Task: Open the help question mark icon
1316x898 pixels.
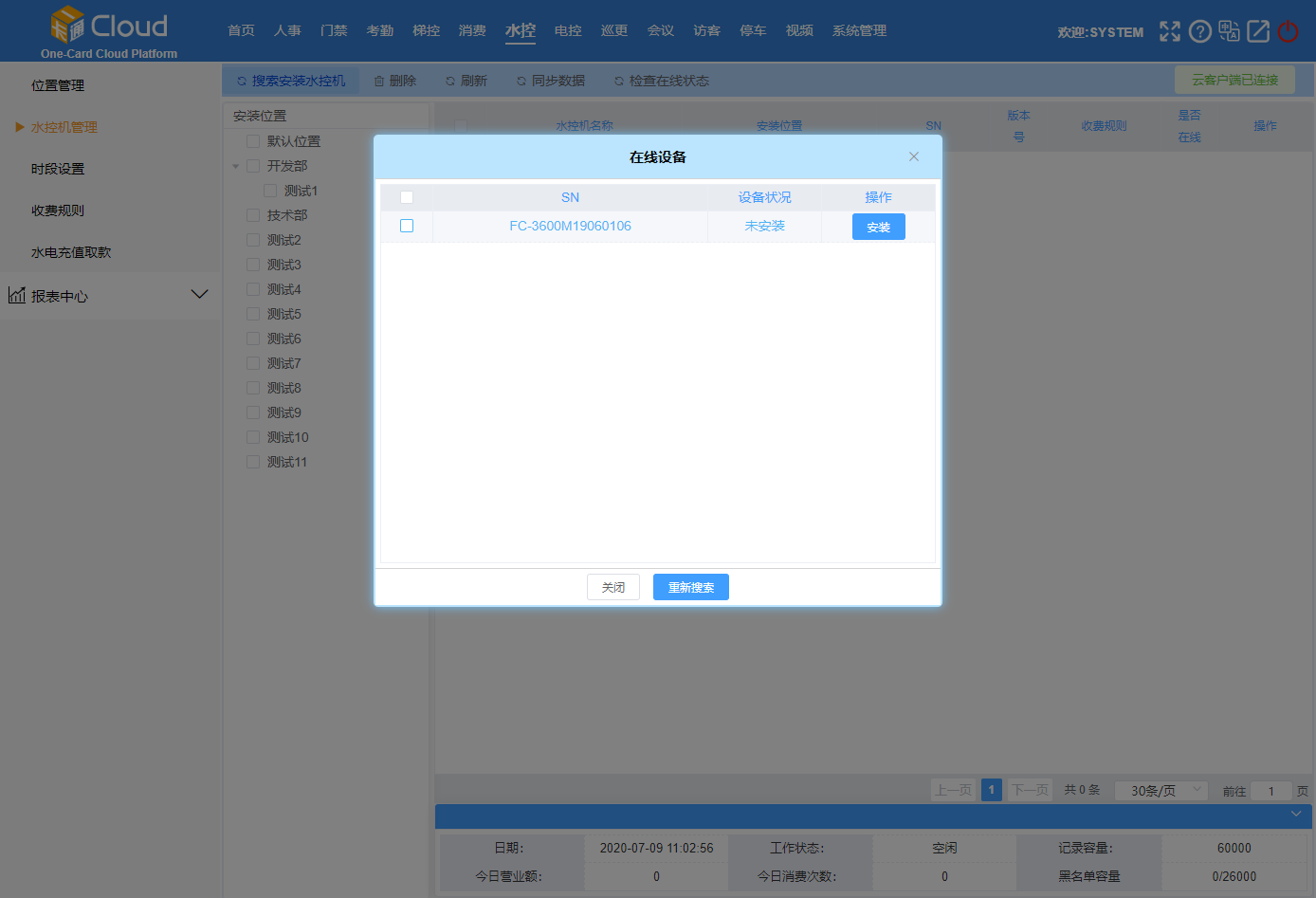Action: pyautogui.click(x=1200, y=31)
